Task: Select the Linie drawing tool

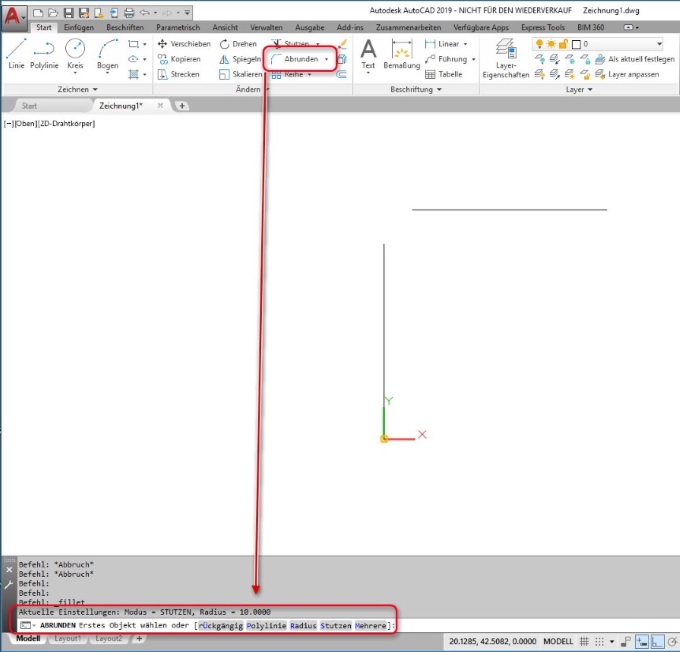Action: [x=16, y=54]
